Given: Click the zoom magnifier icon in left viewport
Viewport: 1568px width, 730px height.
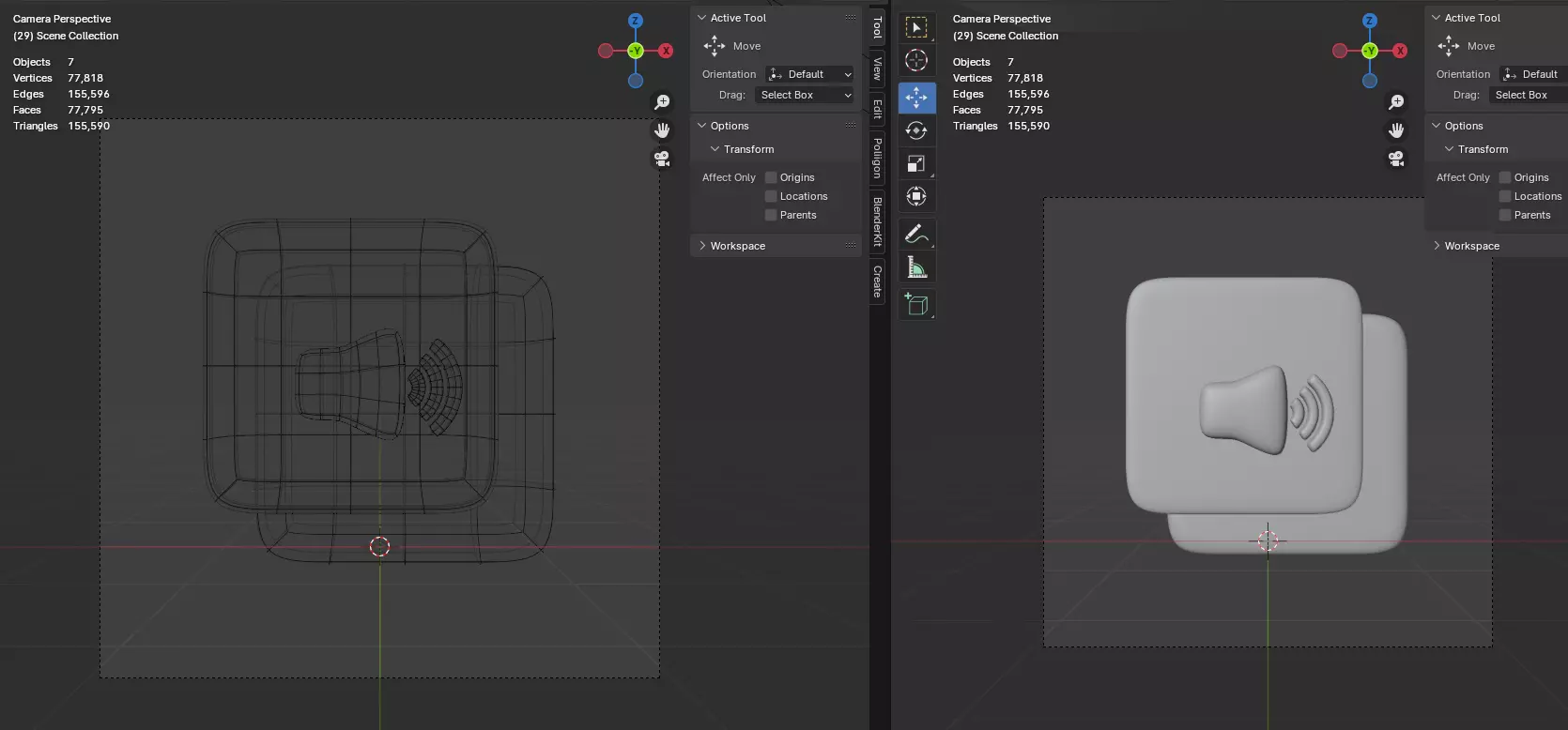Looking at the screenshot, I should coord(662,101).
